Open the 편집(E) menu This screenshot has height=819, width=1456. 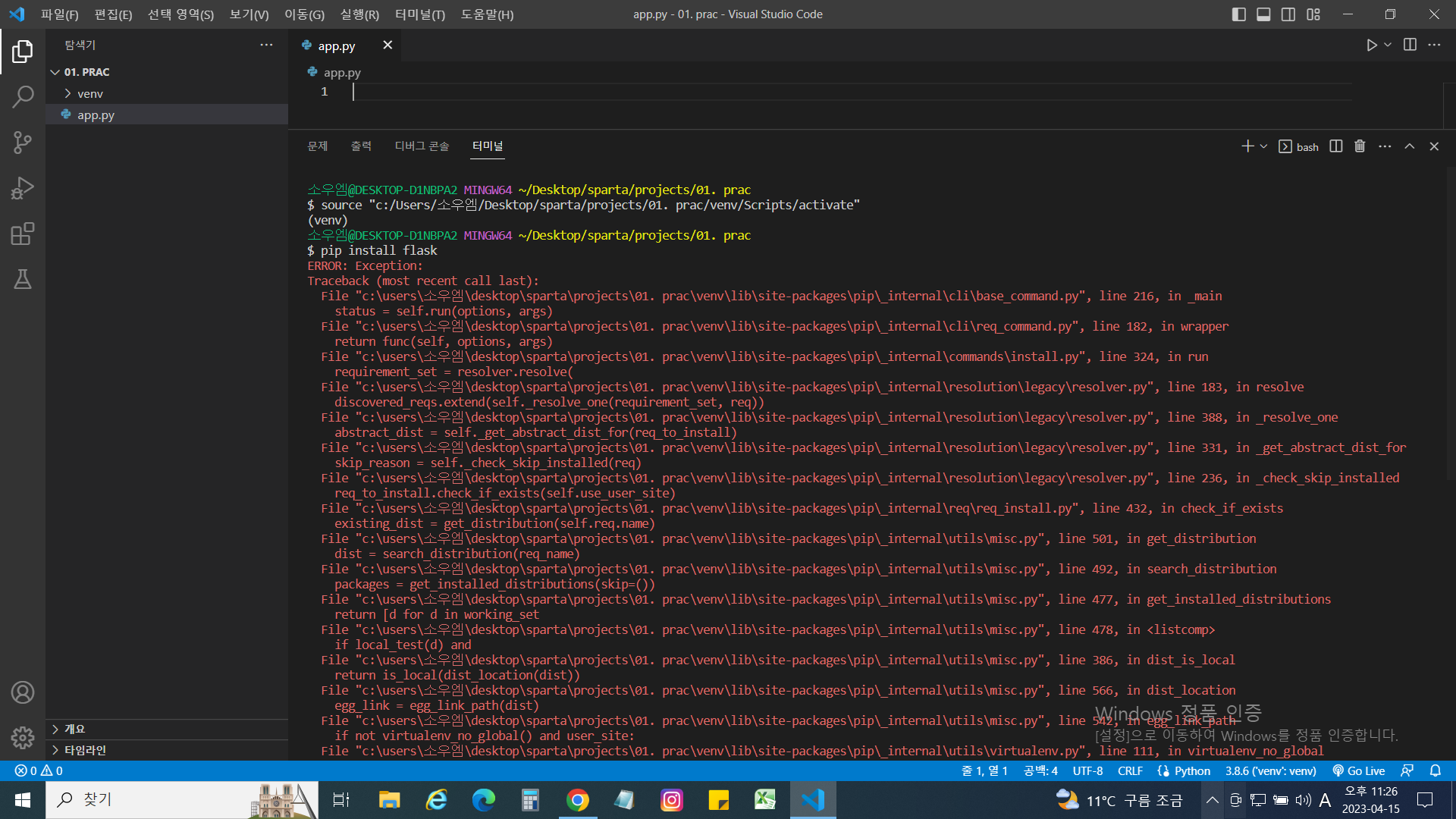pos(113,14)
